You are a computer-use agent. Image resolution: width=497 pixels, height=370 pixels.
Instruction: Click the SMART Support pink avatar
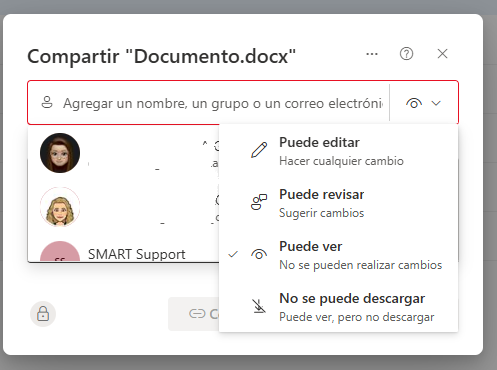pyautogui.click(x=60, y=252)
